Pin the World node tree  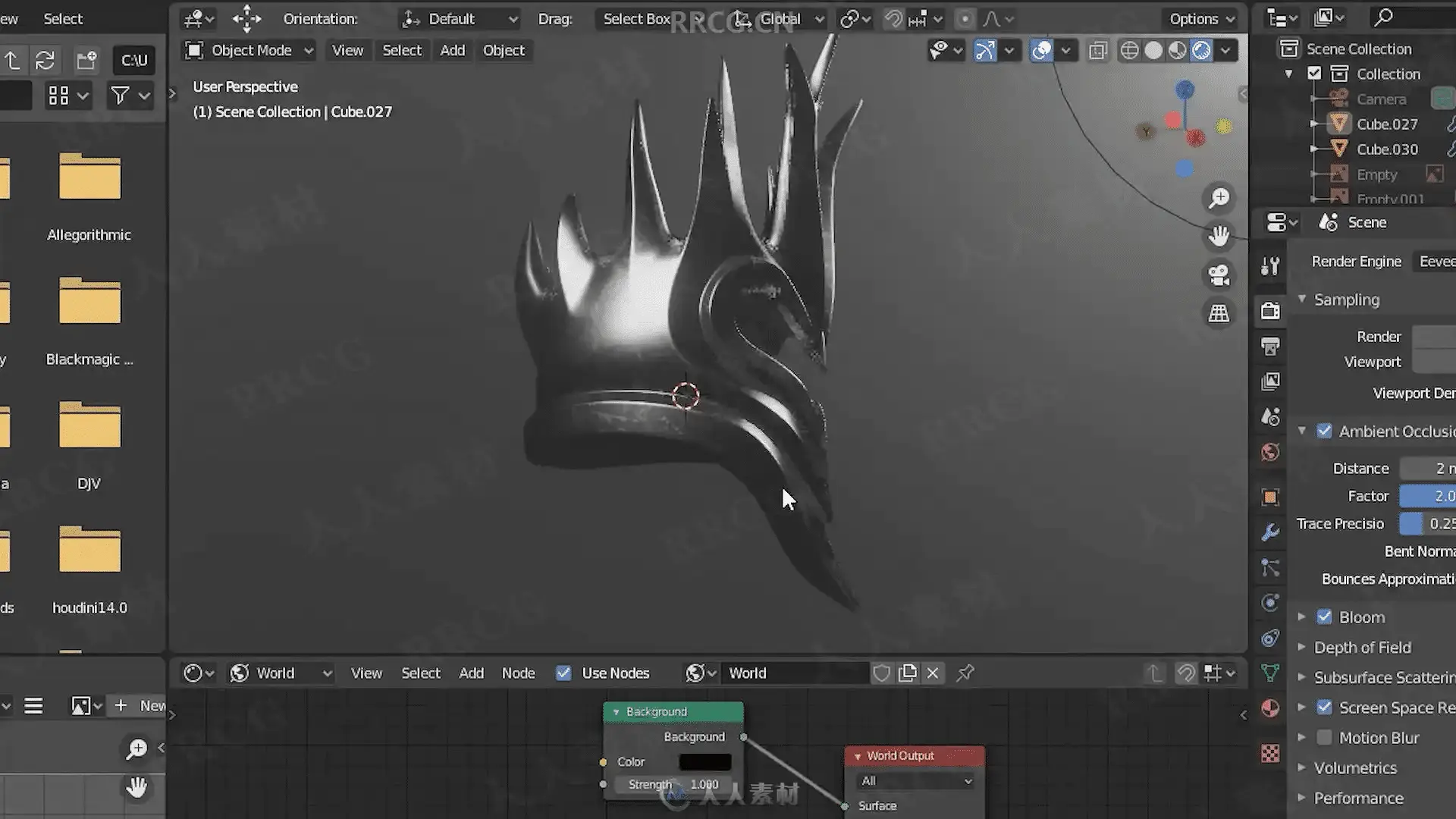[x=965, y=673]
